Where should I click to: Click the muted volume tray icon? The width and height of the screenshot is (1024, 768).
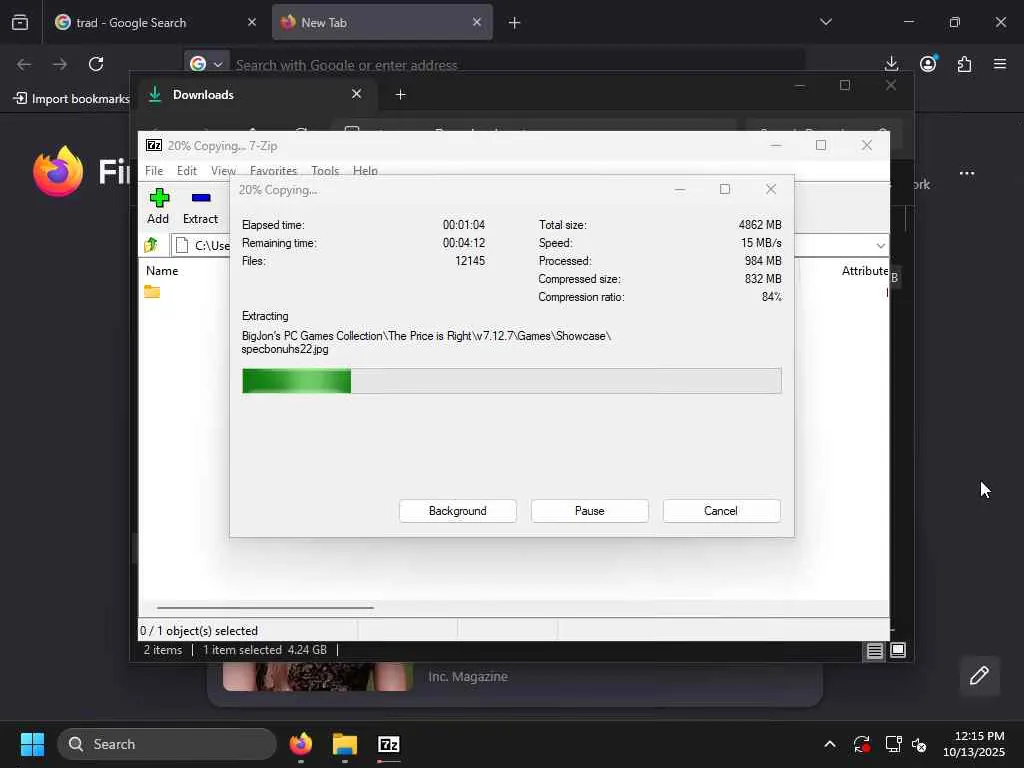[x=920, y=744]
